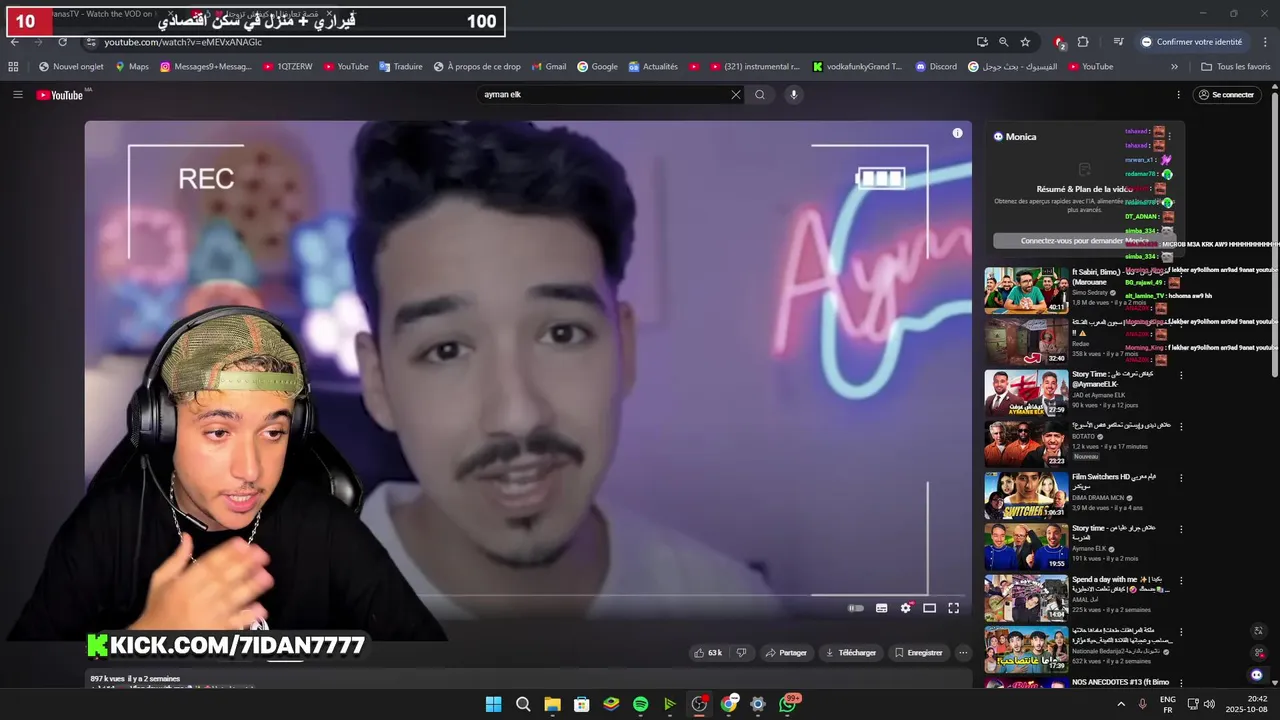Toggle subtitles in the video player

[x=881, y=608]
